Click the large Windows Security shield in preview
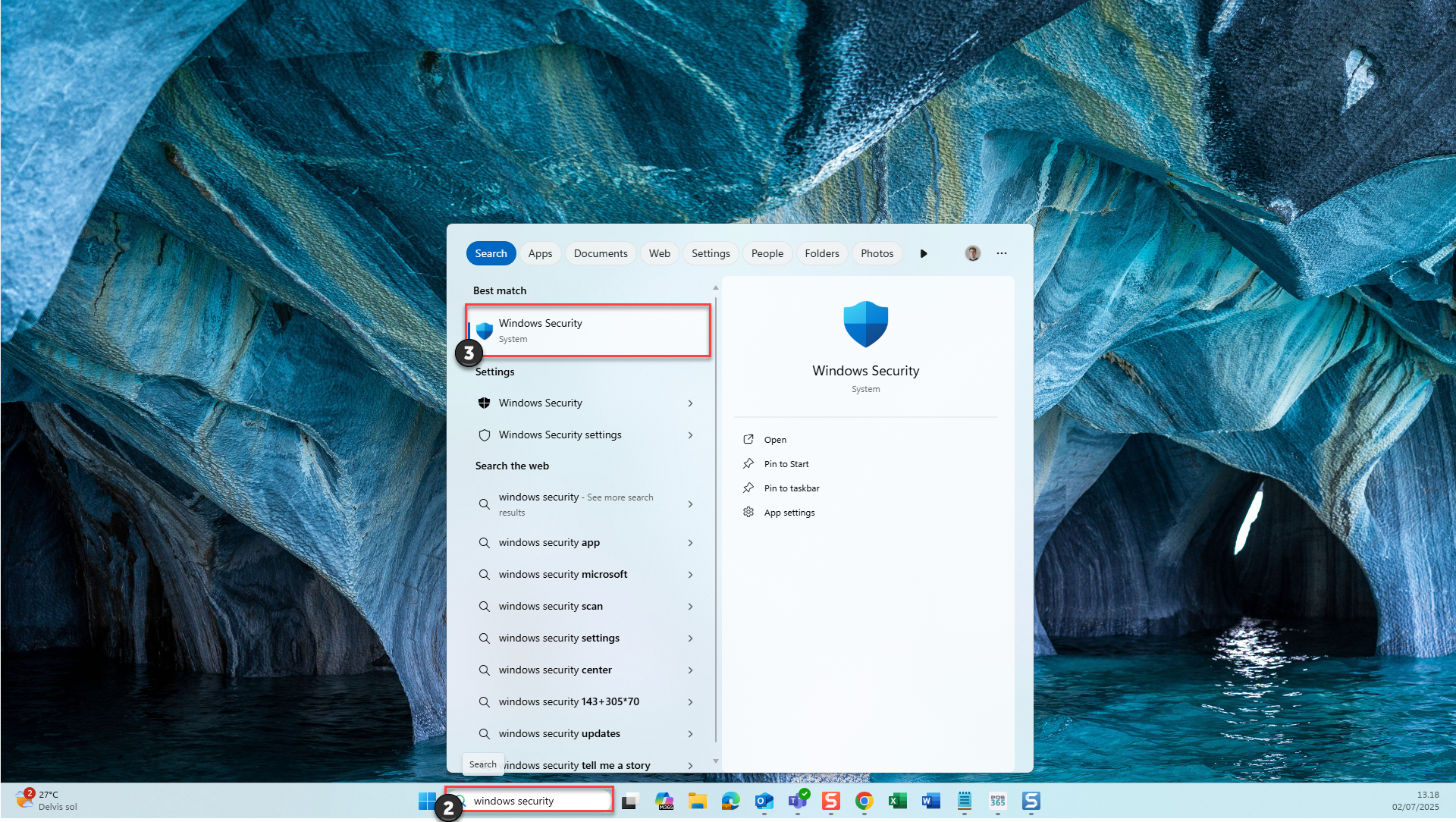The height and width of the screenshot is (822, 1456). tap(865, 324)
